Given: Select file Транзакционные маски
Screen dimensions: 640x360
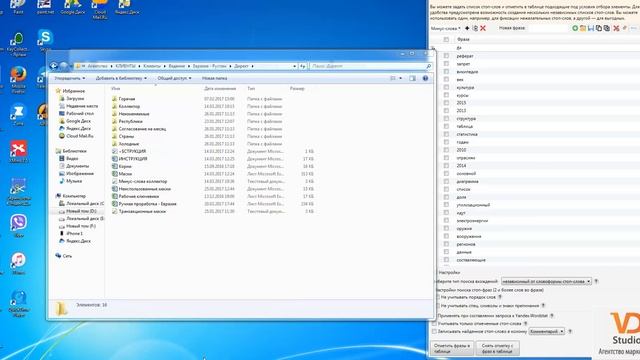Looking at the screenshot, I should (142, 211).
